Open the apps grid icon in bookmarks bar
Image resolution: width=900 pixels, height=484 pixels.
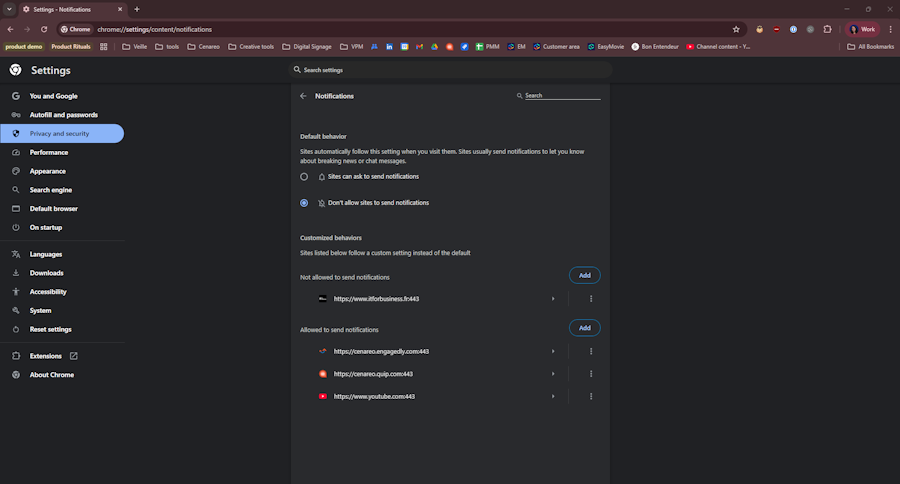coord(104,47)
